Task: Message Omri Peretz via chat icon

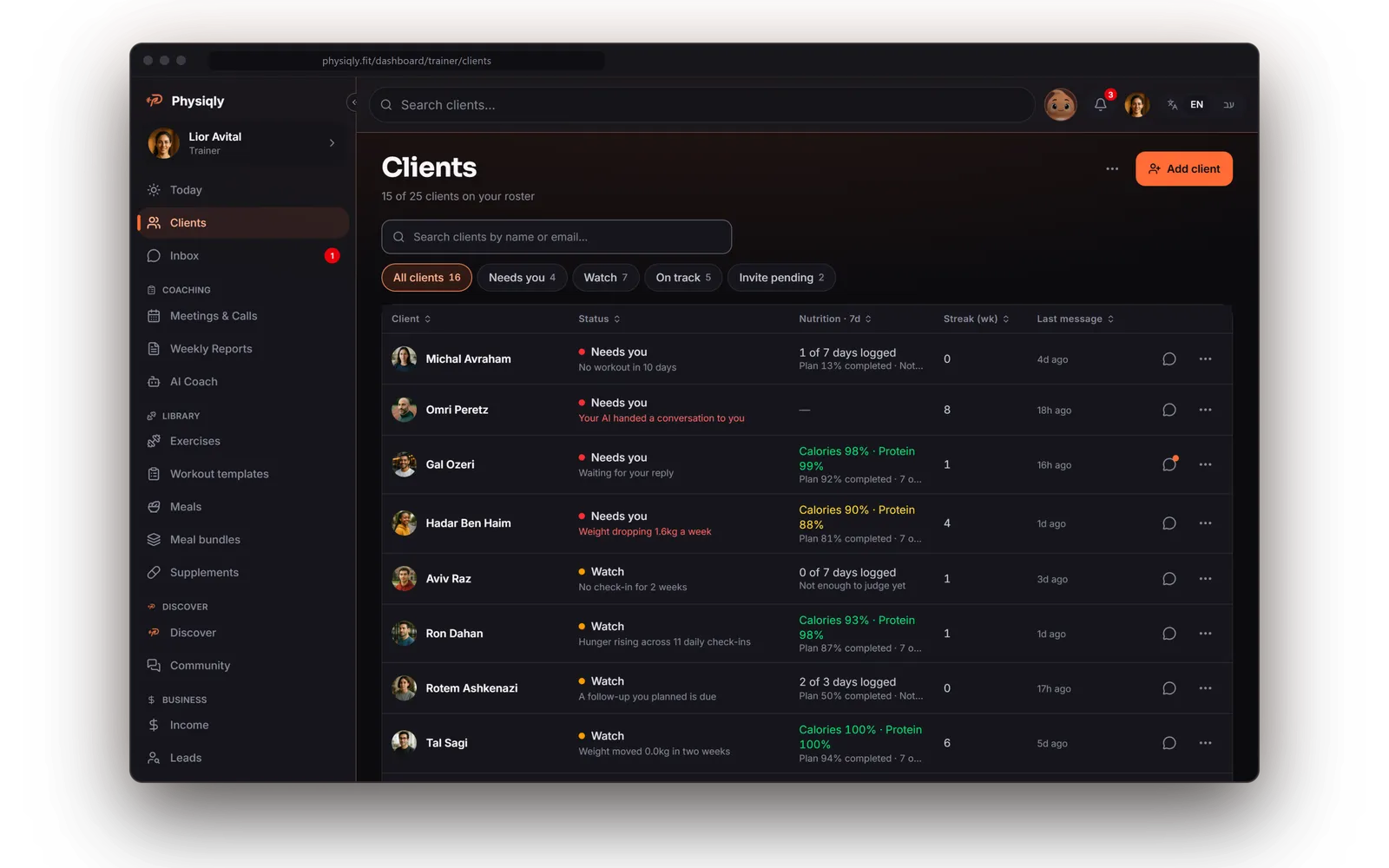Action: point(1168,410)
